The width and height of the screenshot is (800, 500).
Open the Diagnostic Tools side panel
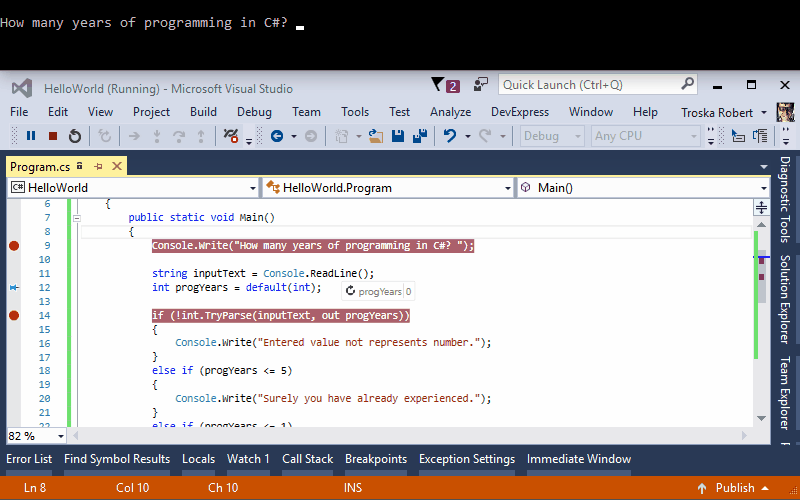click(x=785, y=199)
